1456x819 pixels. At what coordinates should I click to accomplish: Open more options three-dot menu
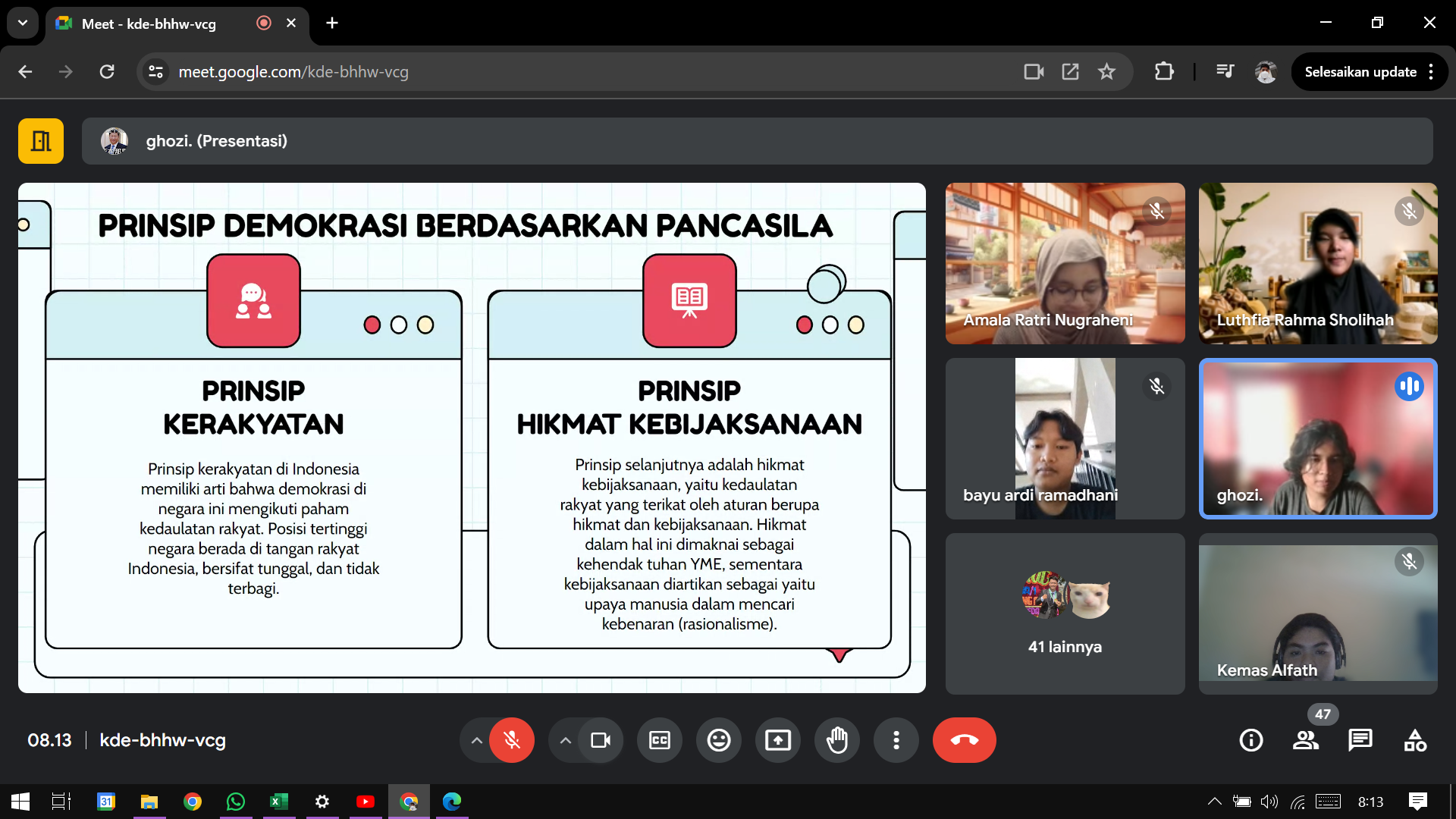point(896,740)
